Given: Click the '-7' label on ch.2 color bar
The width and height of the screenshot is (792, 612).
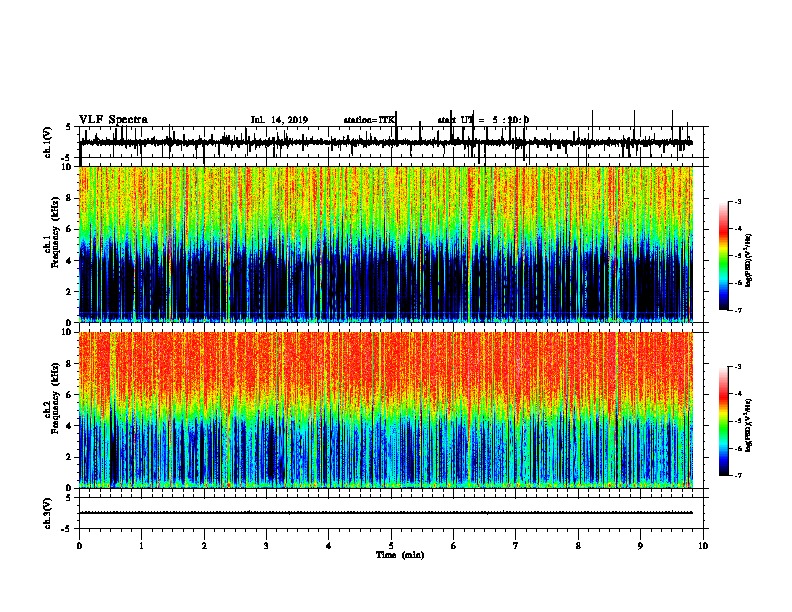Looking at the screenshot, I should [x=738, y=476].
